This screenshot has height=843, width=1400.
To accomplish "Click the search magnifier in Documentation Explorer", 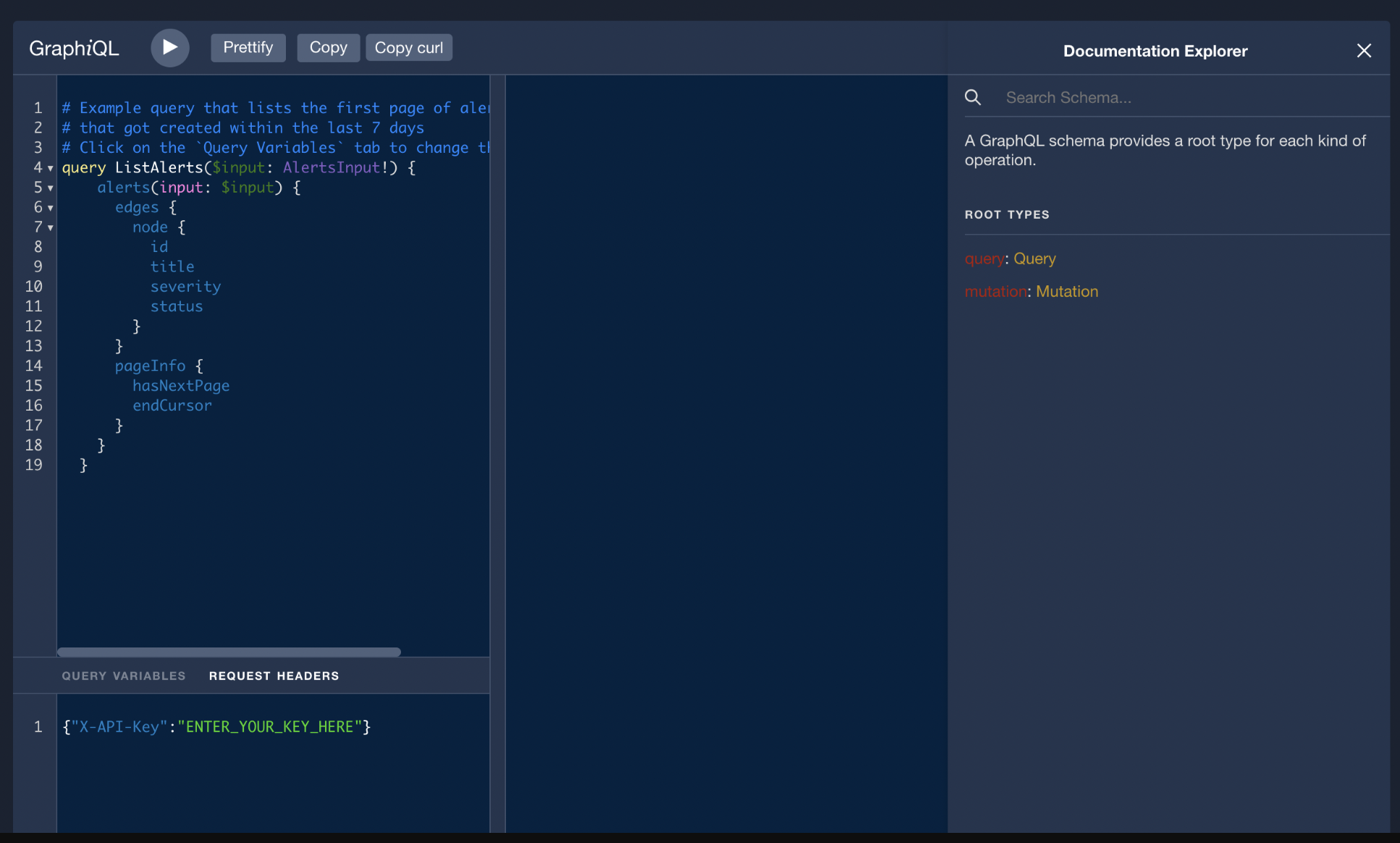I will click(973, 96).
